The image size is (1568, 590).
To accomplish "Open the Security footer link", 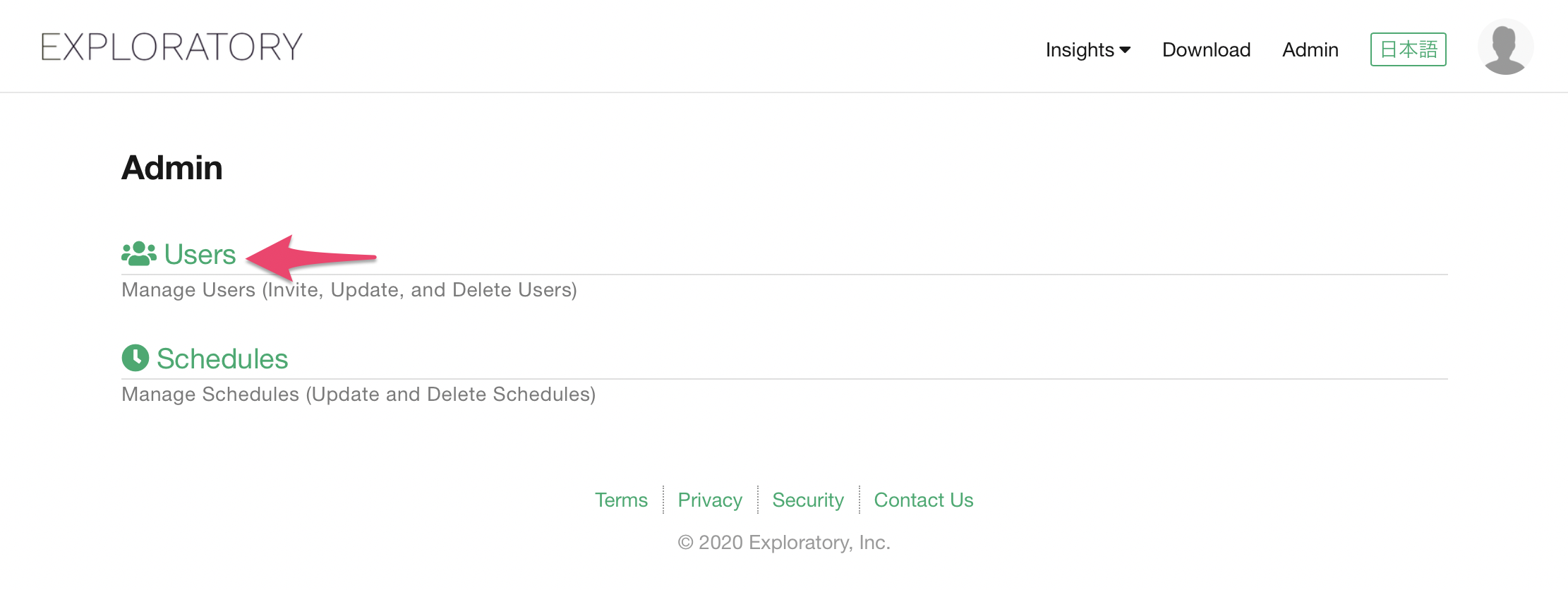I will [808, 500].
